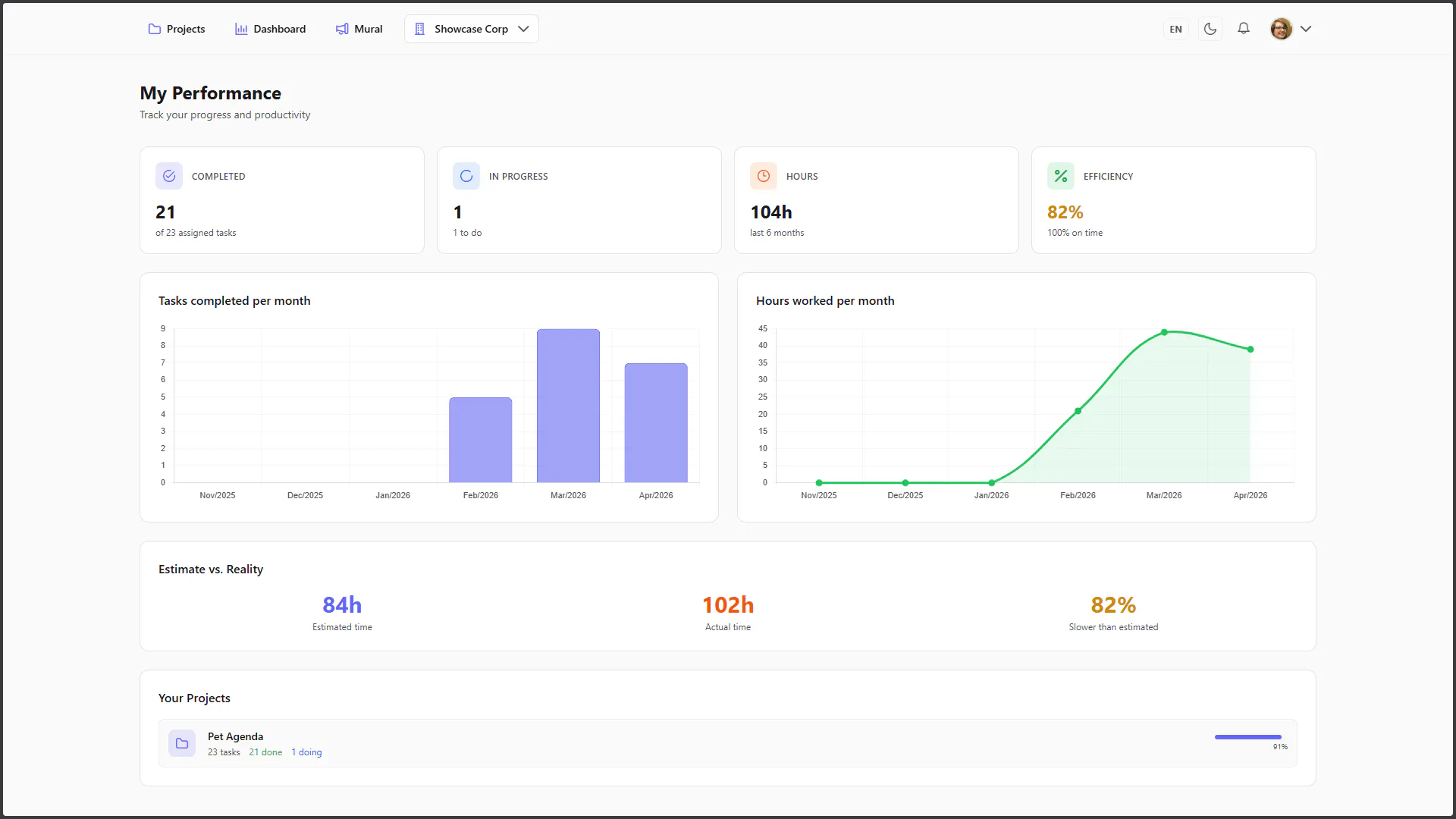Toggle dark mode with the moon icon

1210,29
